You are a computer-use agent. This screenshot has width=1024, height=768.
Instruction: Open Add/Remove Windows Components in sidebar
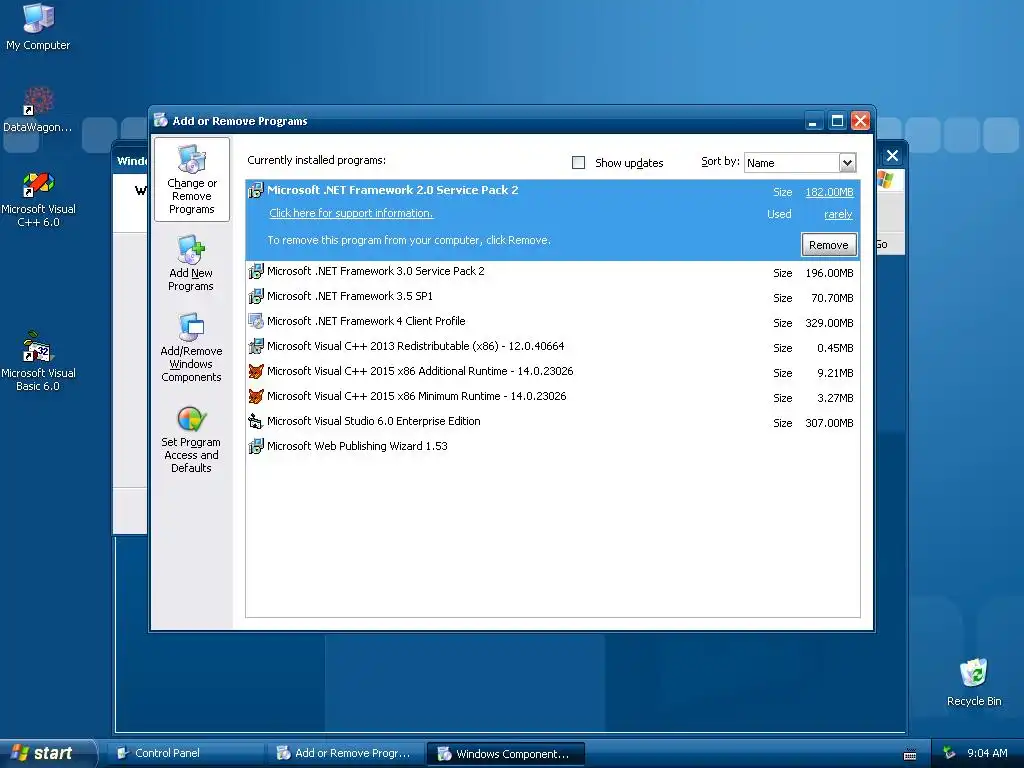point(191,347)
